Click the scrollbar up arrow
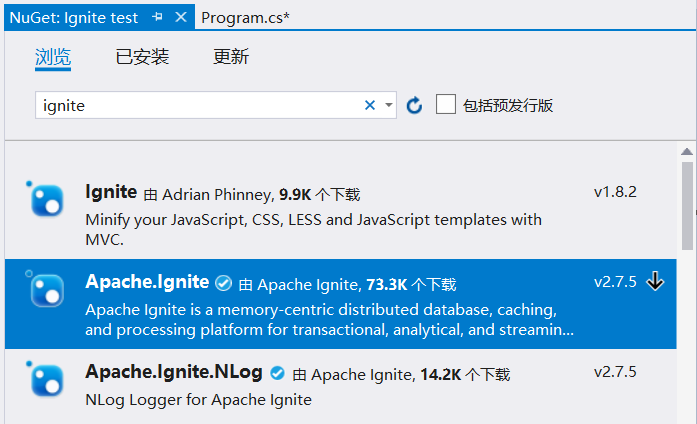 pos(687,152)
